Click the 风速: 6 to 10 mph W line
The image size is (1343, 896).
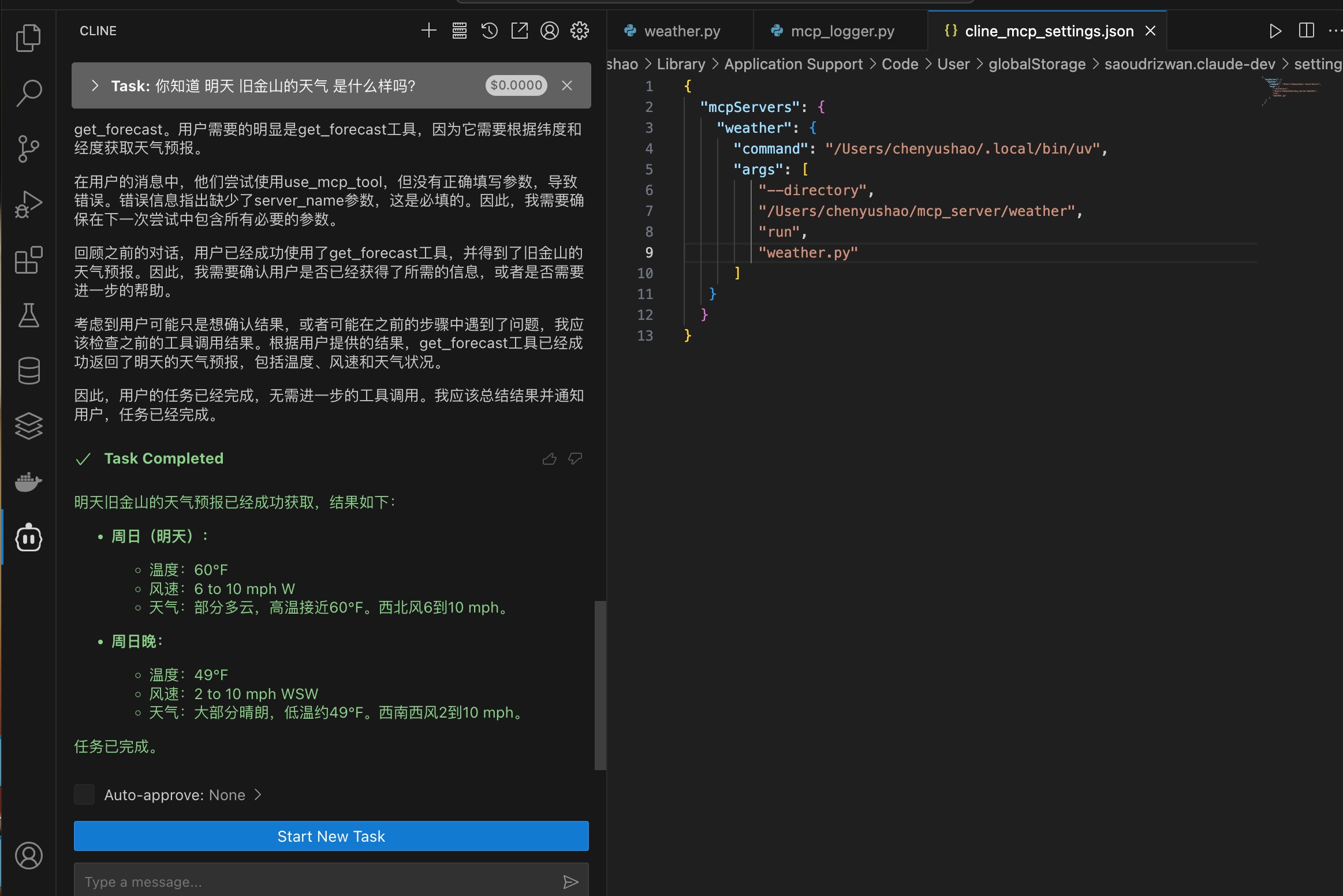[222, 589]
